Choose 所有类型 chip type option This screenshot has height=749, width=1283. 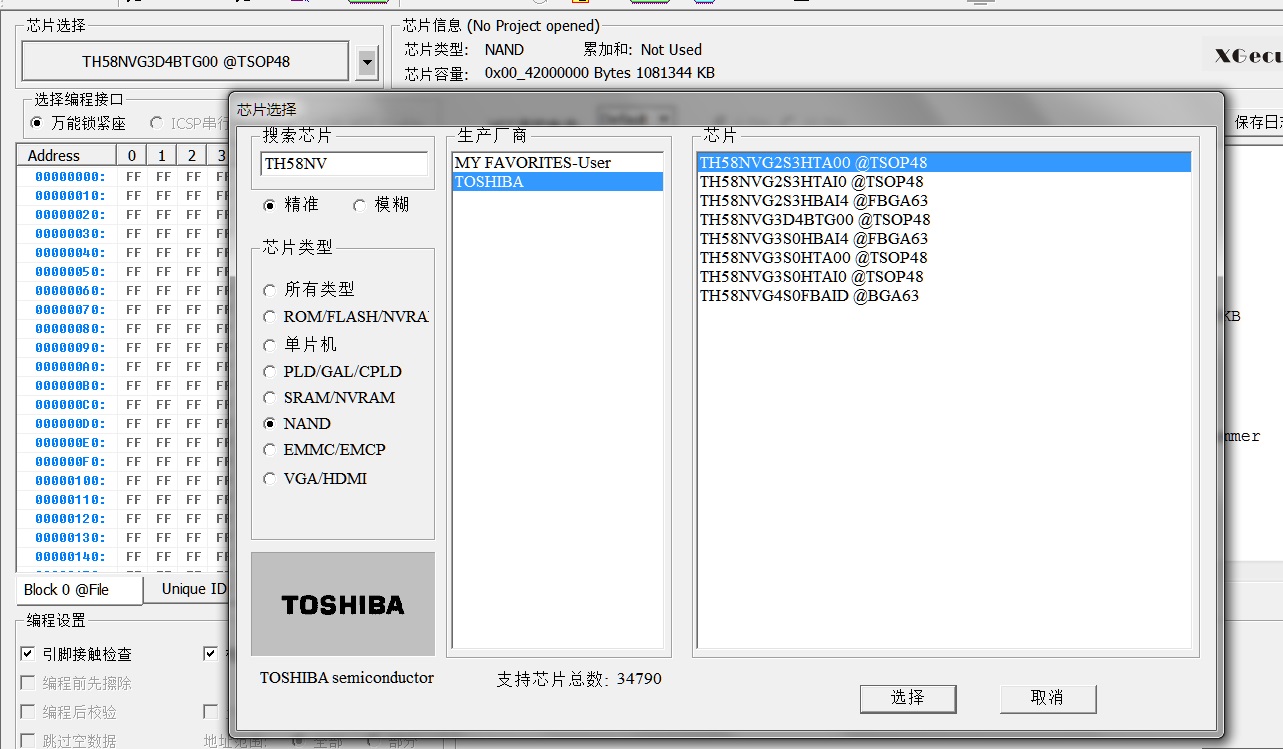coord(269,290)
